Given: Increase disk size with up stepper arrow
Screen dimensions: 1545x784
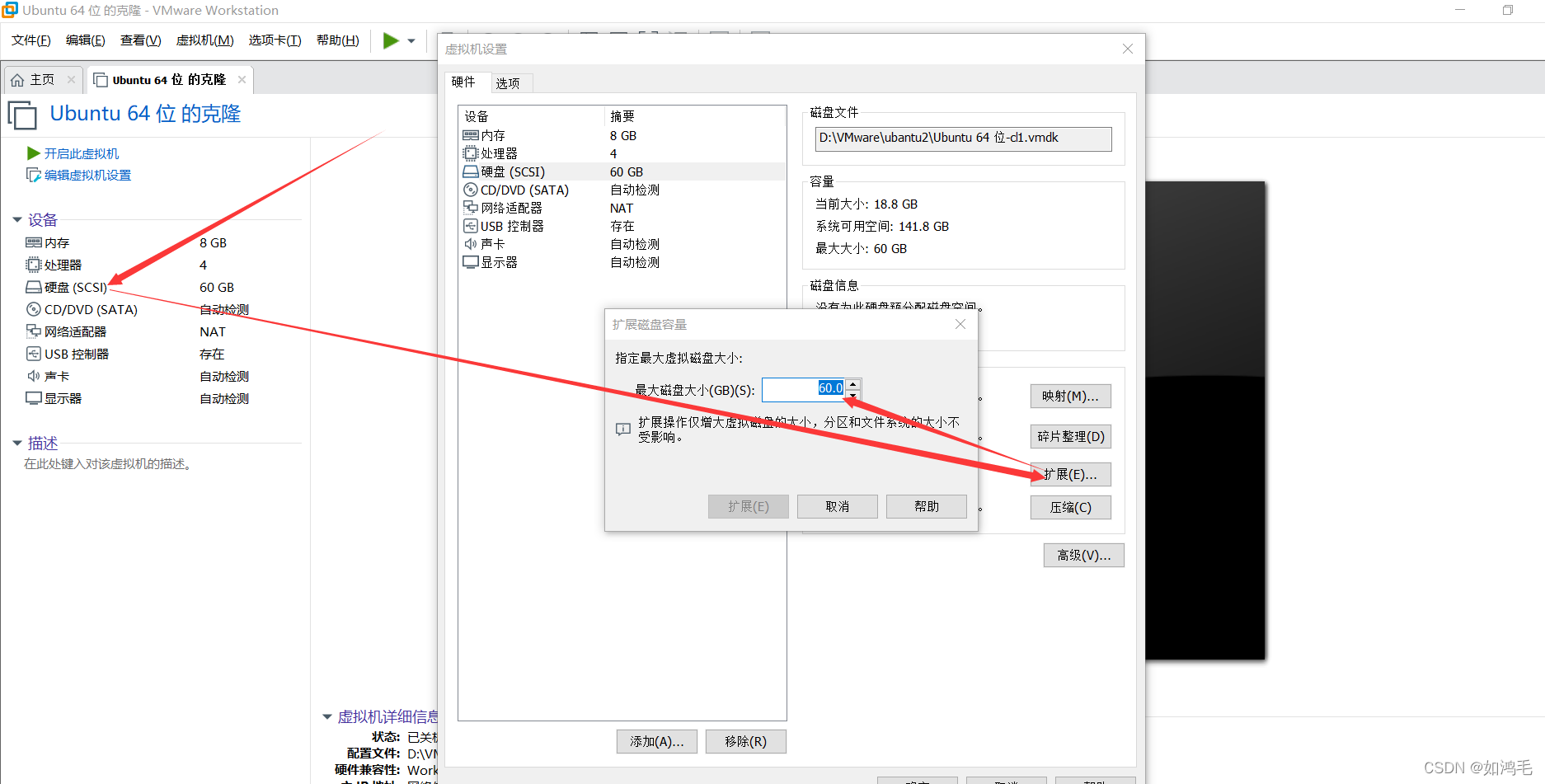Looking at the screenshot, I should tap(853, 384).
